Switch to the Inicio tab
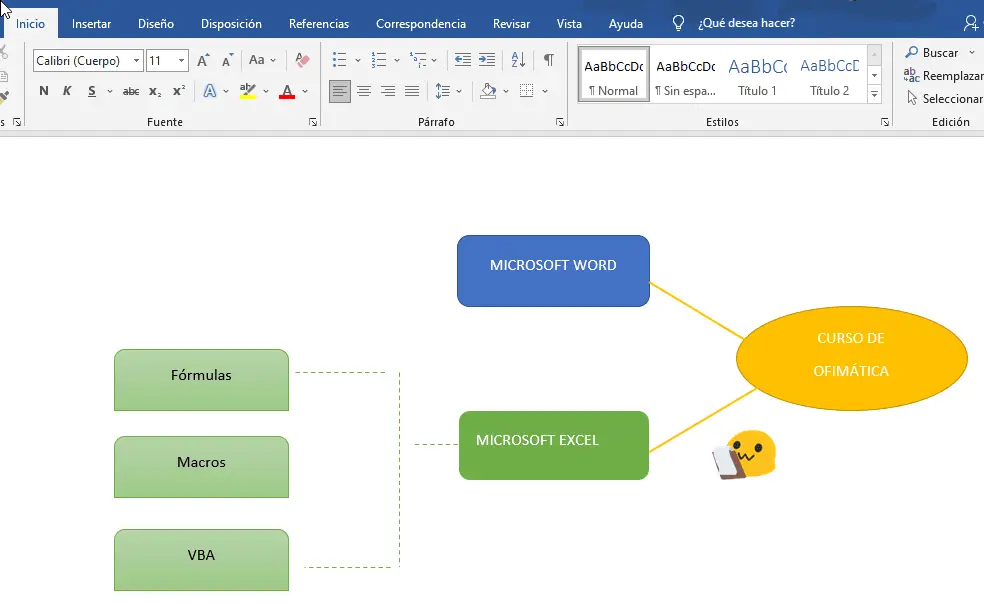The width and height of the screenshot is (984, 604). pos(30,24)
